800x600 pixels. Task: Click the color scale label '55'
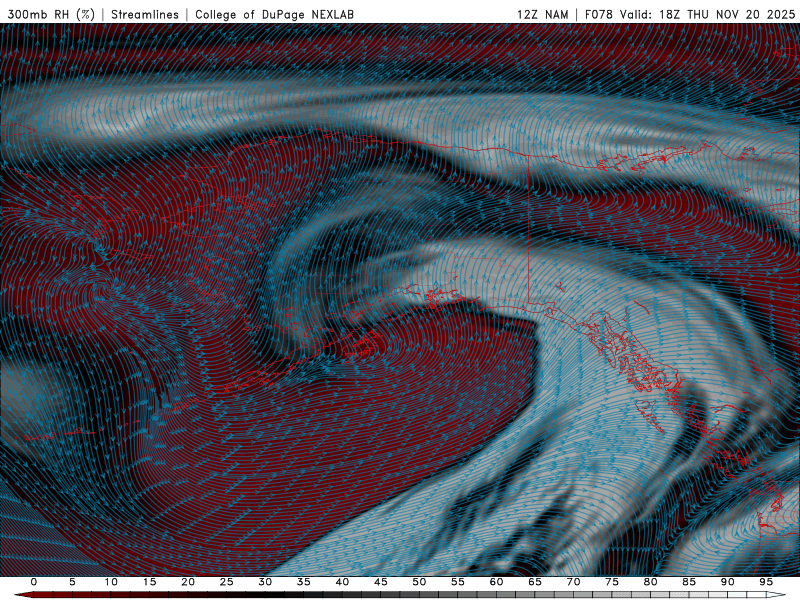[458, 582]
